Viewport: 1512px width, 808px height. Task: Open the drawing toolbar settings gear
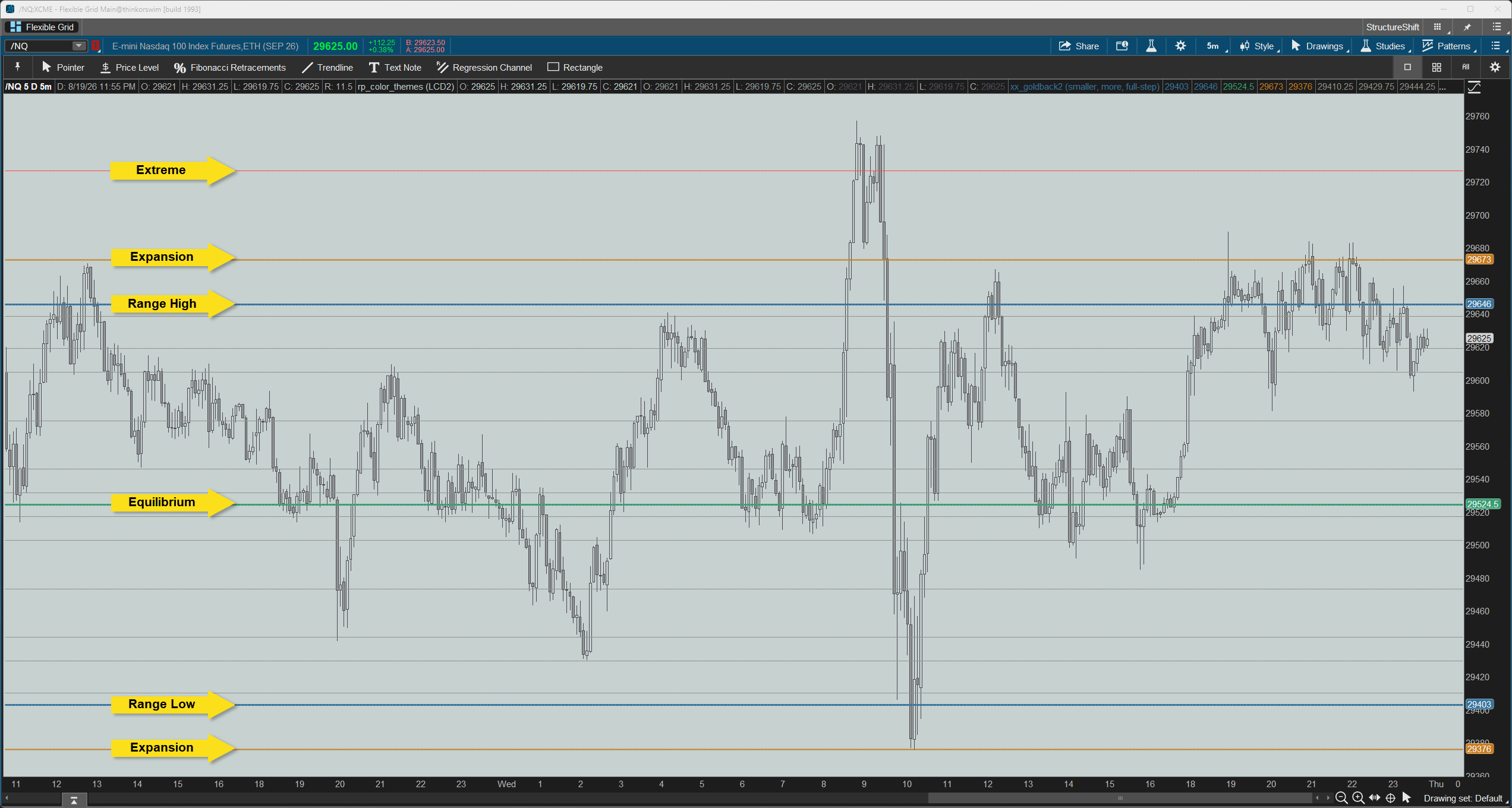1495,67
